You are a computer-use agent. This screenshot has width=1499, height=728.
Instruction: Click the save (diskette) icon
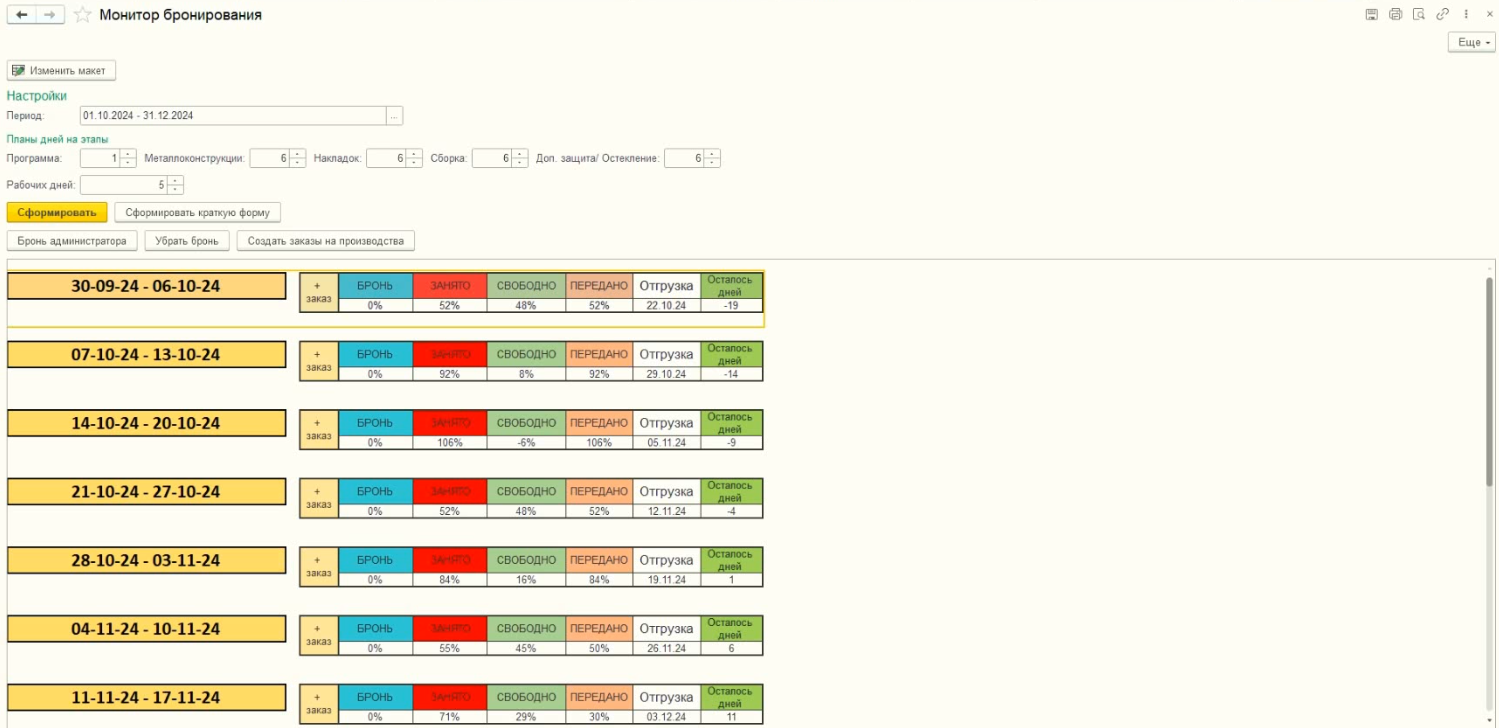[x=1371, y=15]
